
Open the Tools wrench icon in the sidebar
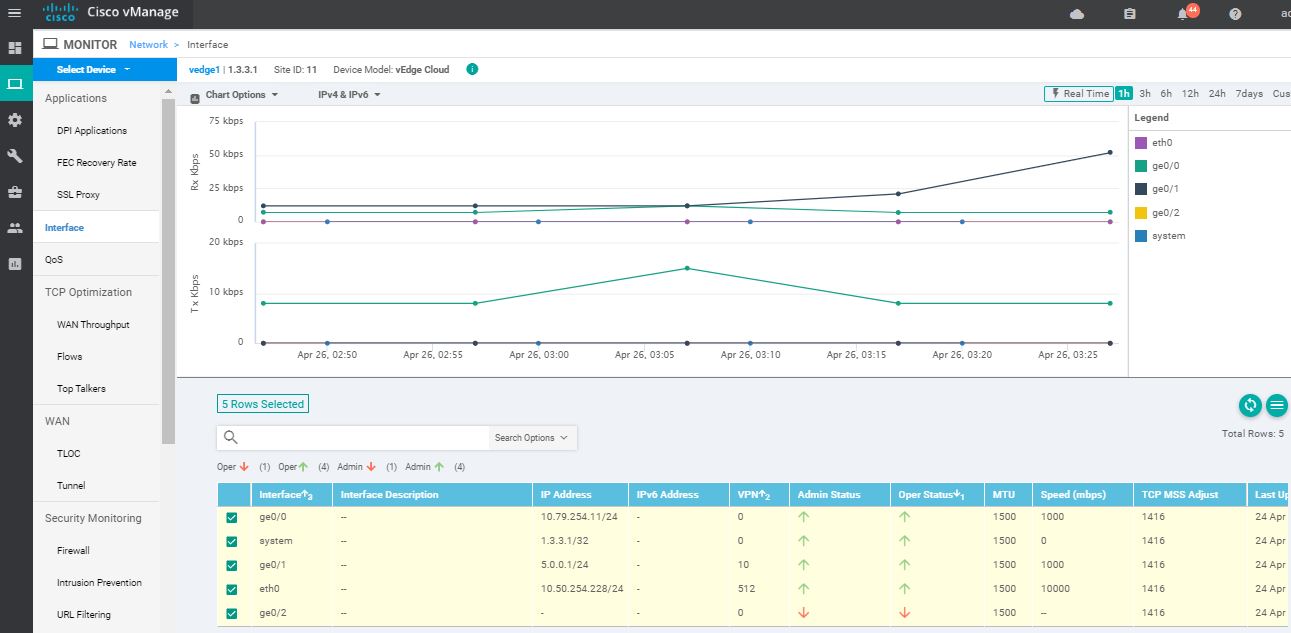click(x=15, y=156)
